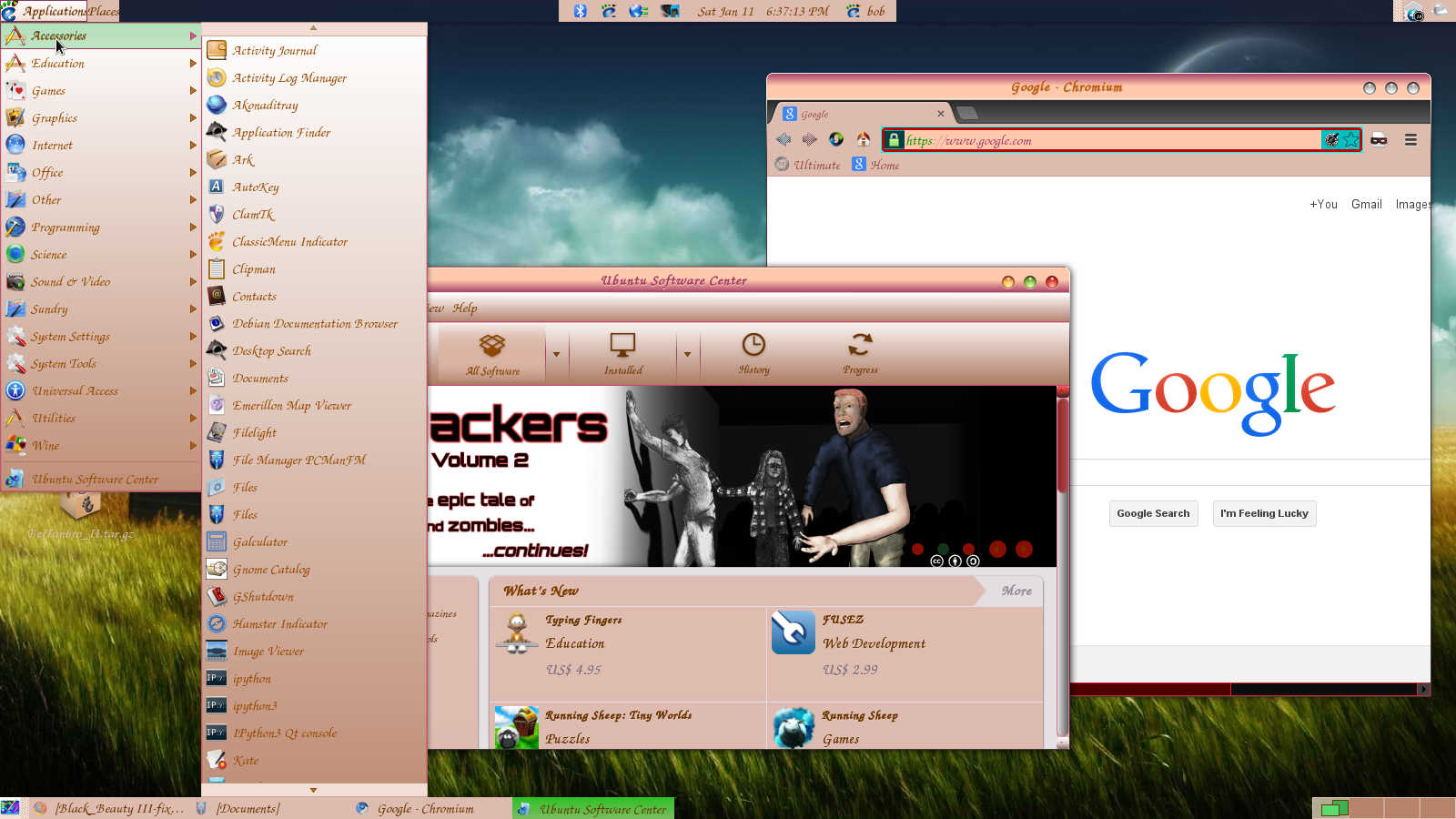
Task: Open Clipman clipboard manager entry
Action: [314, 269]
